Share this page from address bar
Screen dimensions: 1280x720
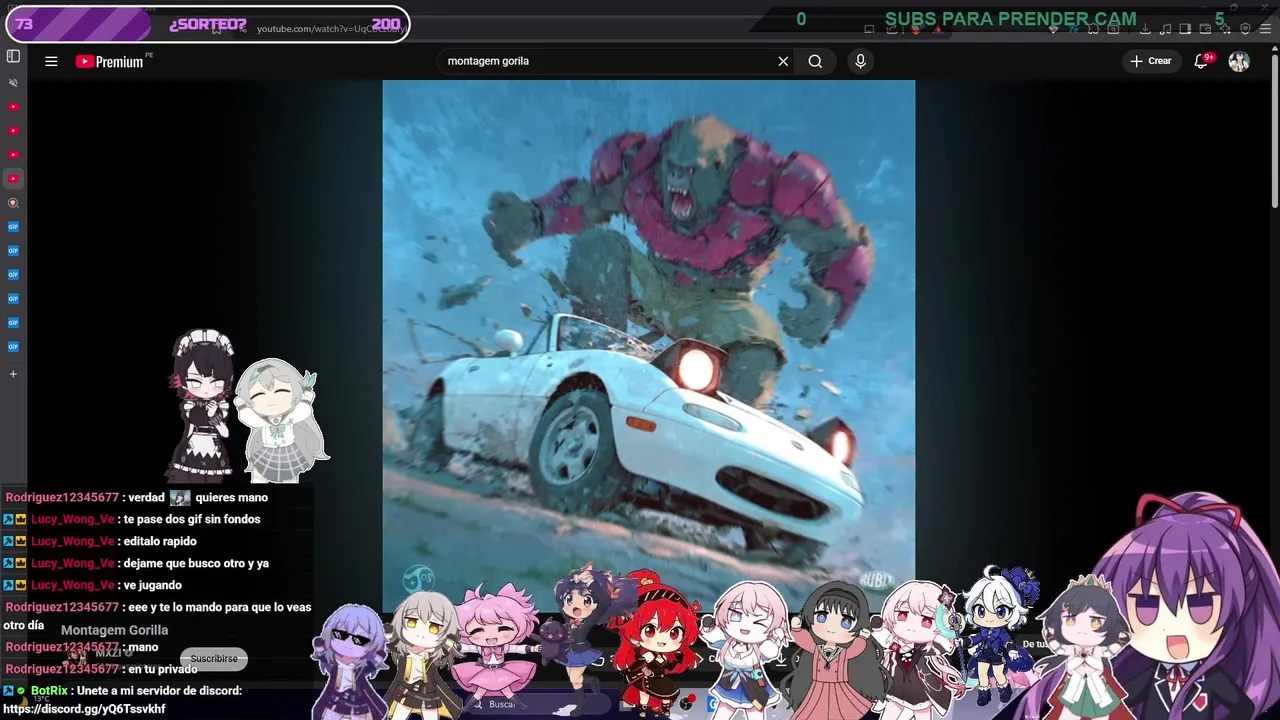(891, 29)
